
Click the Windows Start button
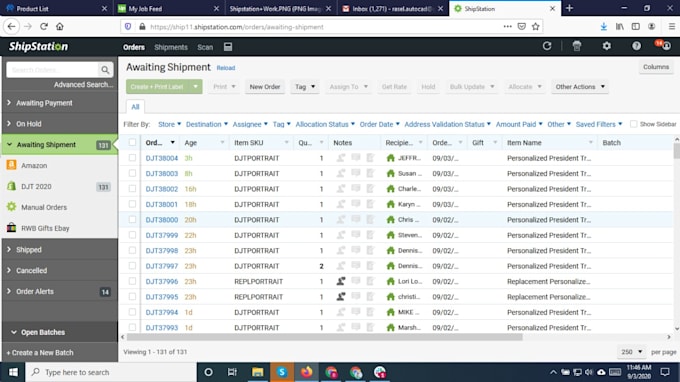click(x=13, y=372)
